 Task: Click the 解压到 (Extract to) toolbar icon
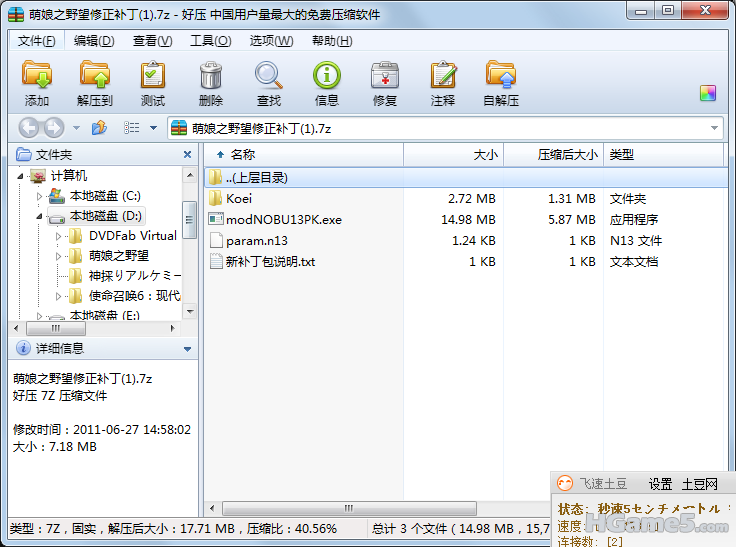[x=94, y=75]
